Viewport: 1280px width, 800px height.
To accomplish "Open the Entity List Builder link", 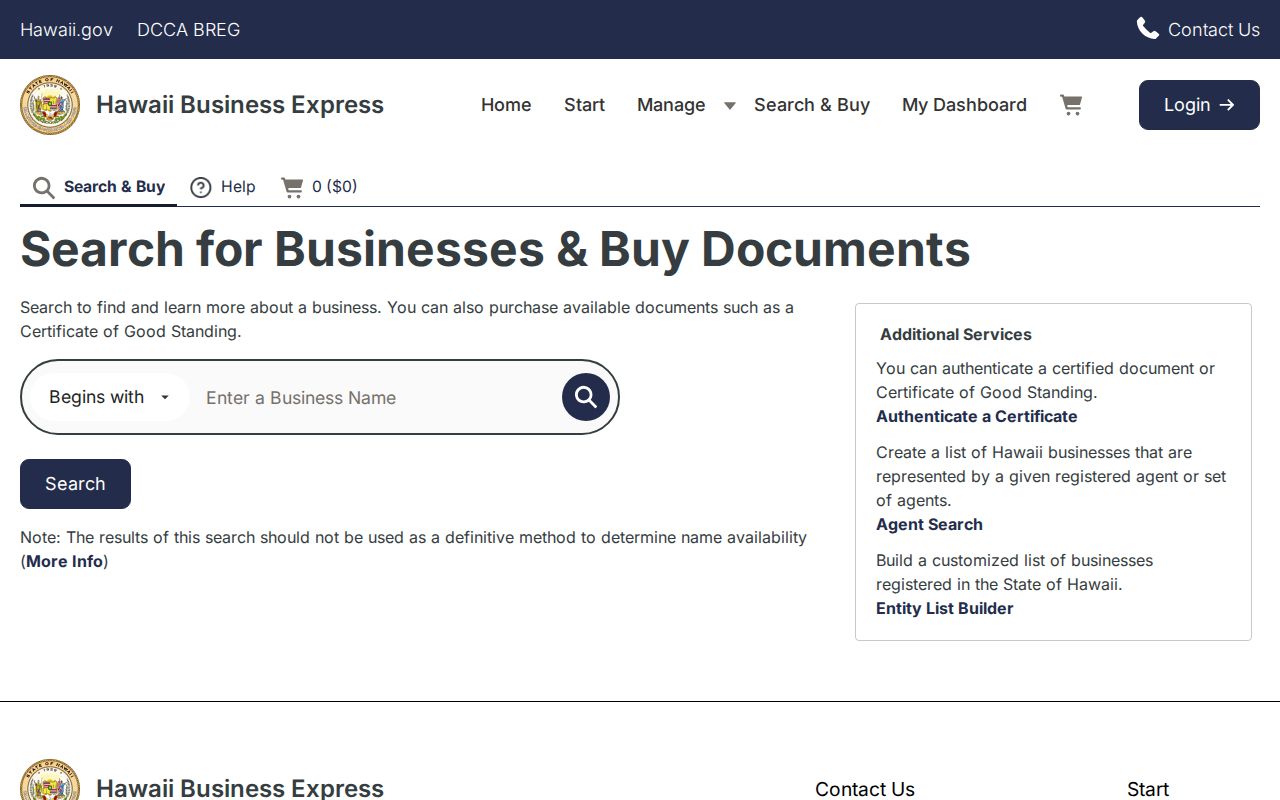I will (x=945, y=608).
